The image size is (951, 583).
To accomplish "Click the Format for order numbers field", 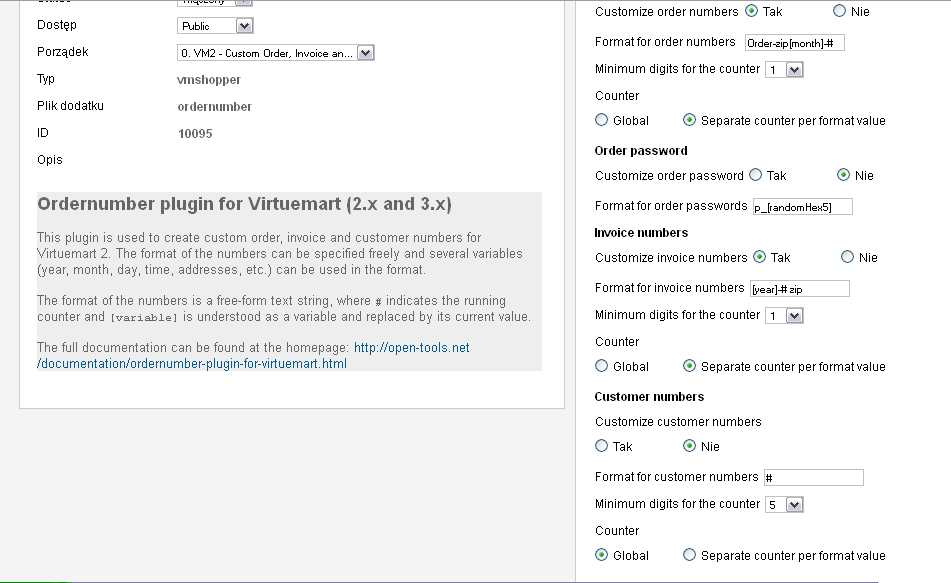I will pyautogui.click(x=795, y=42).
